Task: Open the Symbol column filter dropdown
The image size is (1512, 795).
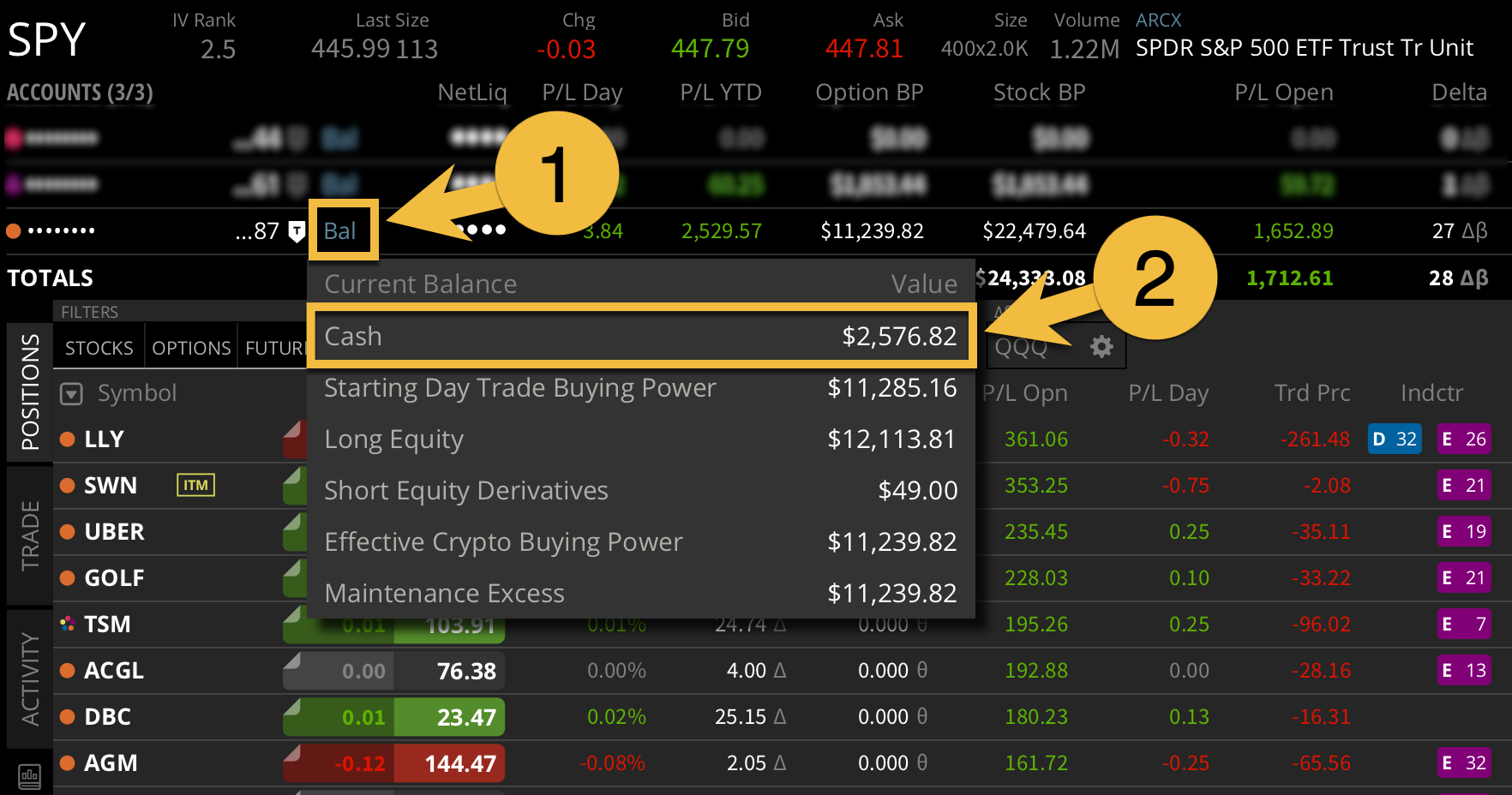Action: pyautogui.click(x=71, y=393)
